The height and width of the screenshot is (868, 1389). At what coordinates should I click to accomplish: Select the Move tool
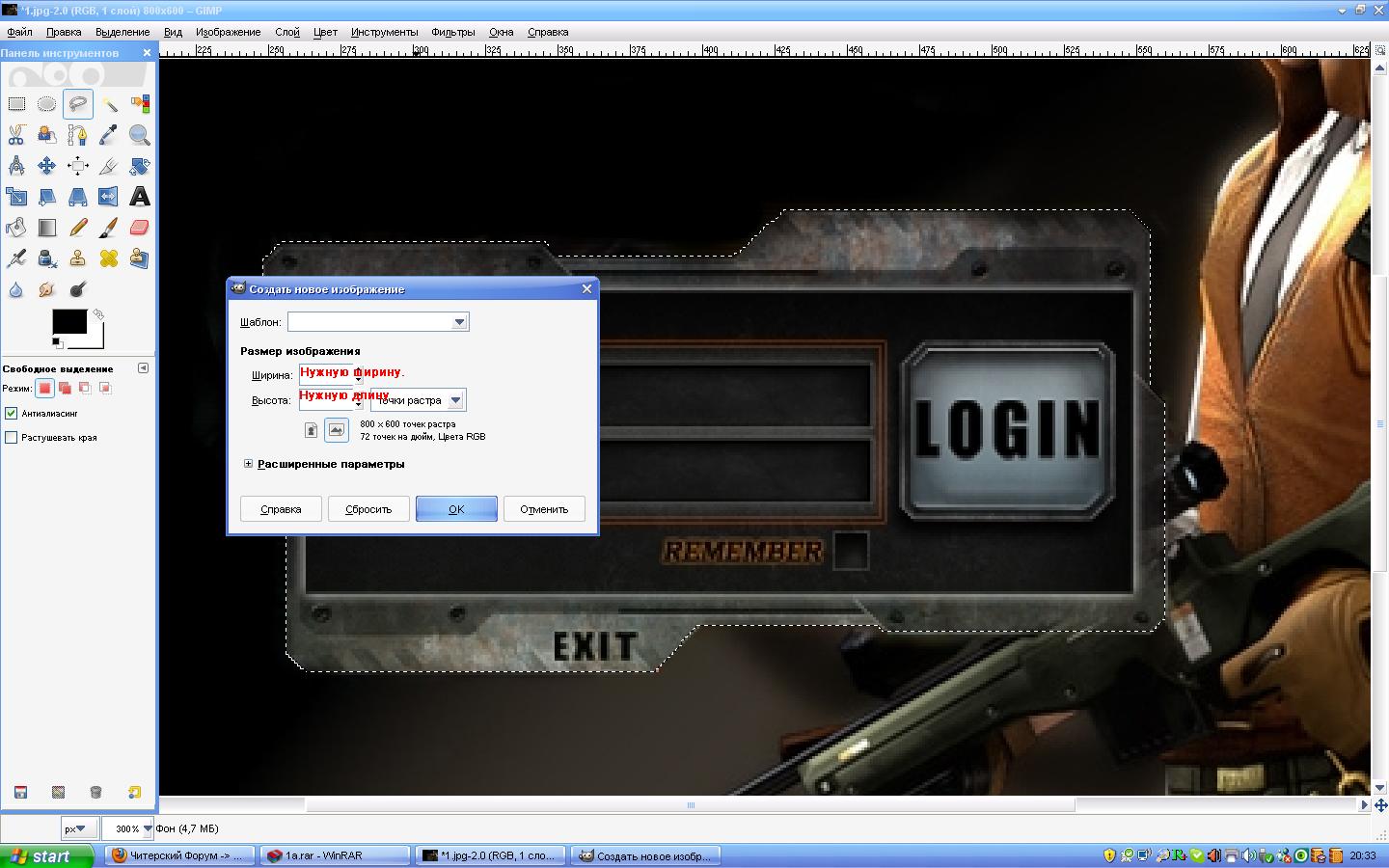coord(47,166)
